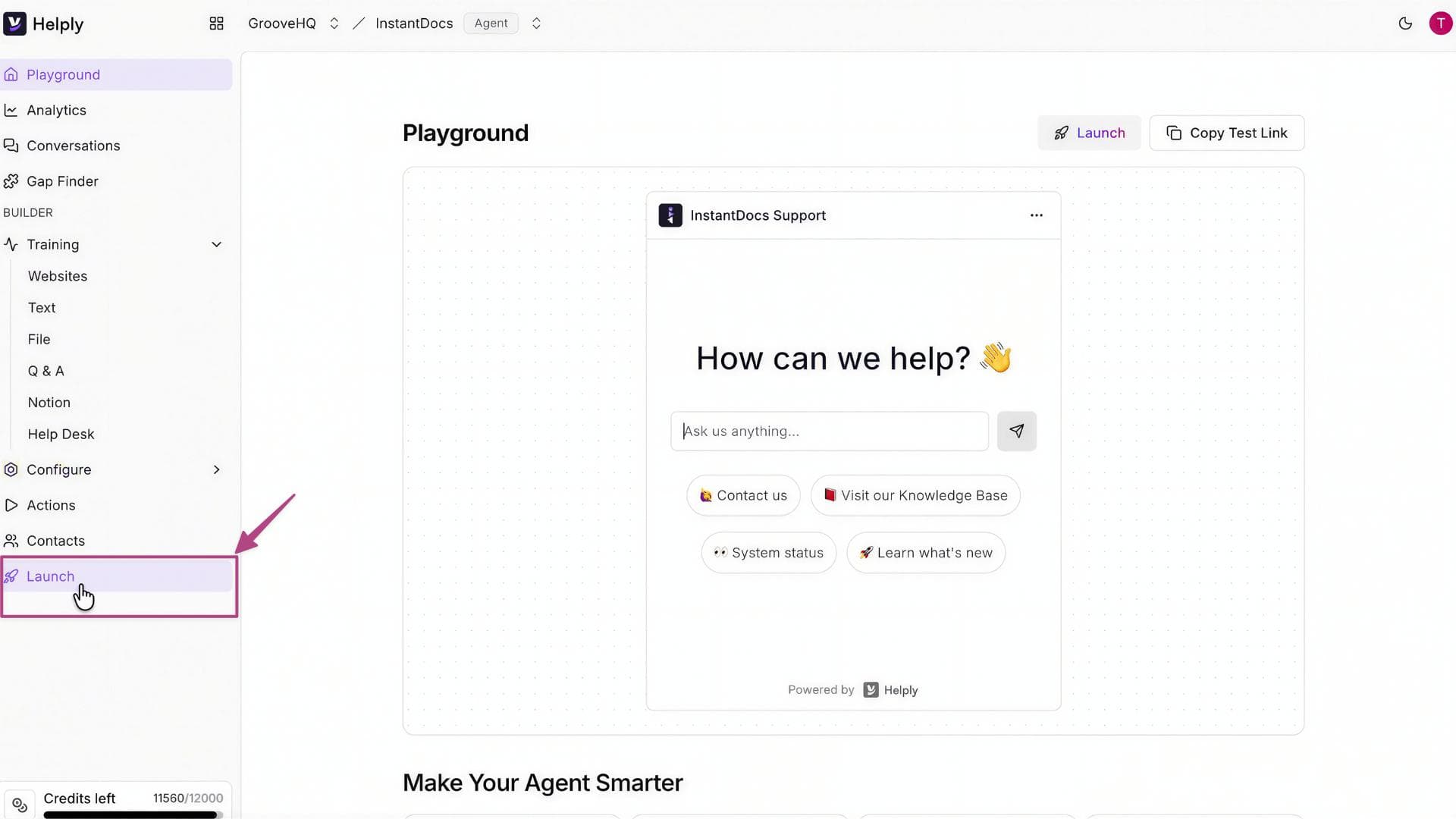Image resolution: width=1456 pixels, height=819 pixels.
Task: Select the Actions sidebar entry
Action: coord(51,505)
